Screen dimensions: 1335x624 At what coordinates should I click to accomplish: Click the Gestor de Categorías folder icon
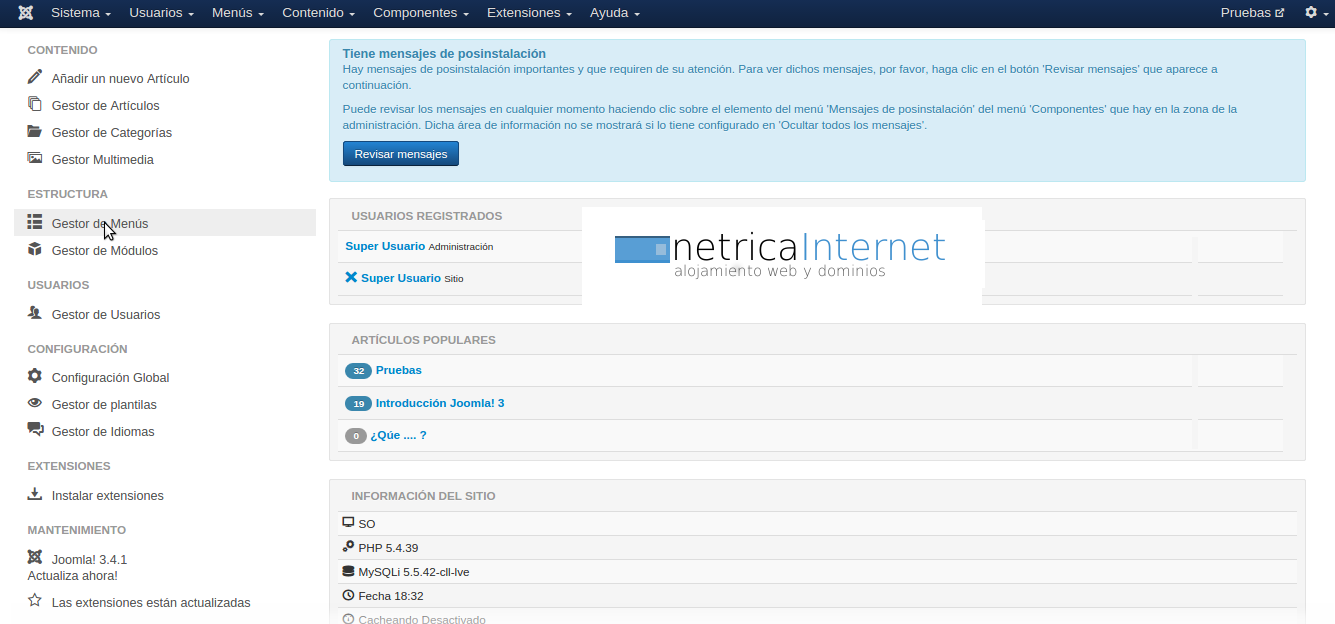pyautogui.click(x=35, y=131)
